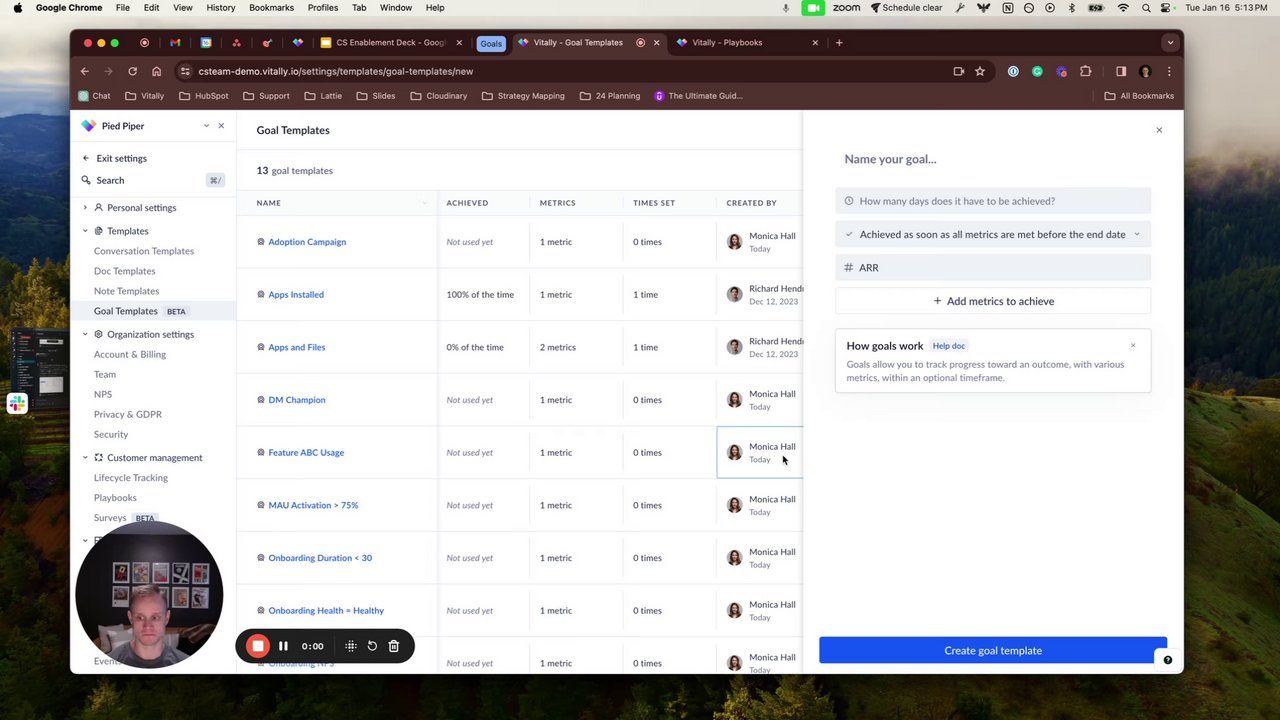Viewport: 1280px width, 720px height.
Task: Open the History menu in the menu bar
Action: click(220, 8)
